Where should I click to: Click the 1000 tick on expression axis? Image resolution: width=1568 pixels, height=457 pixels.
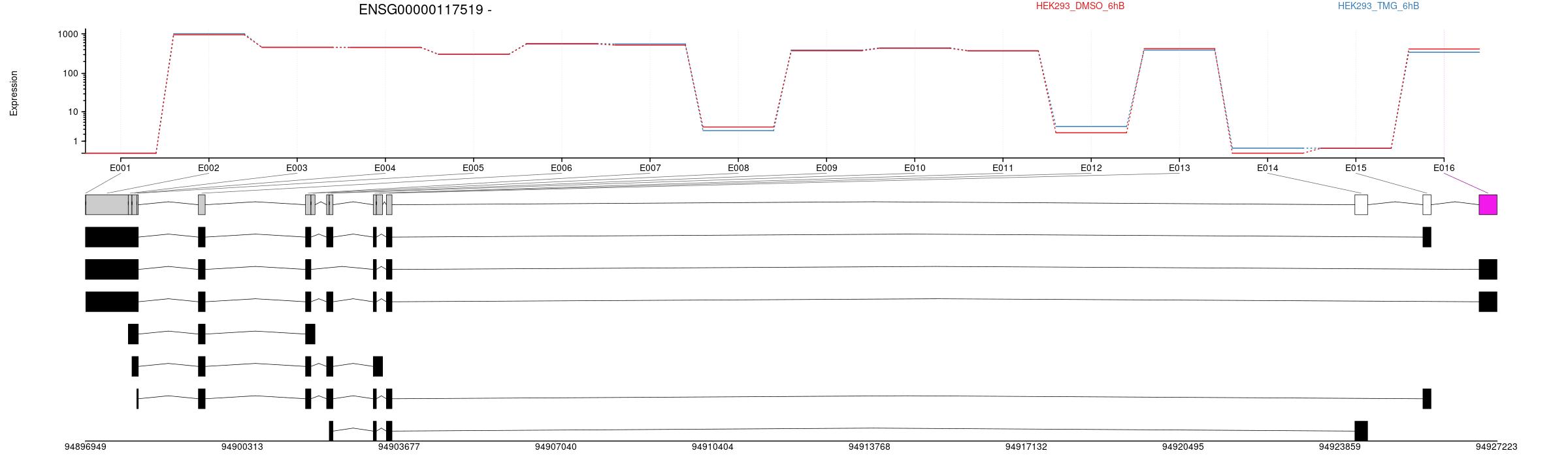tap(67, 34)
